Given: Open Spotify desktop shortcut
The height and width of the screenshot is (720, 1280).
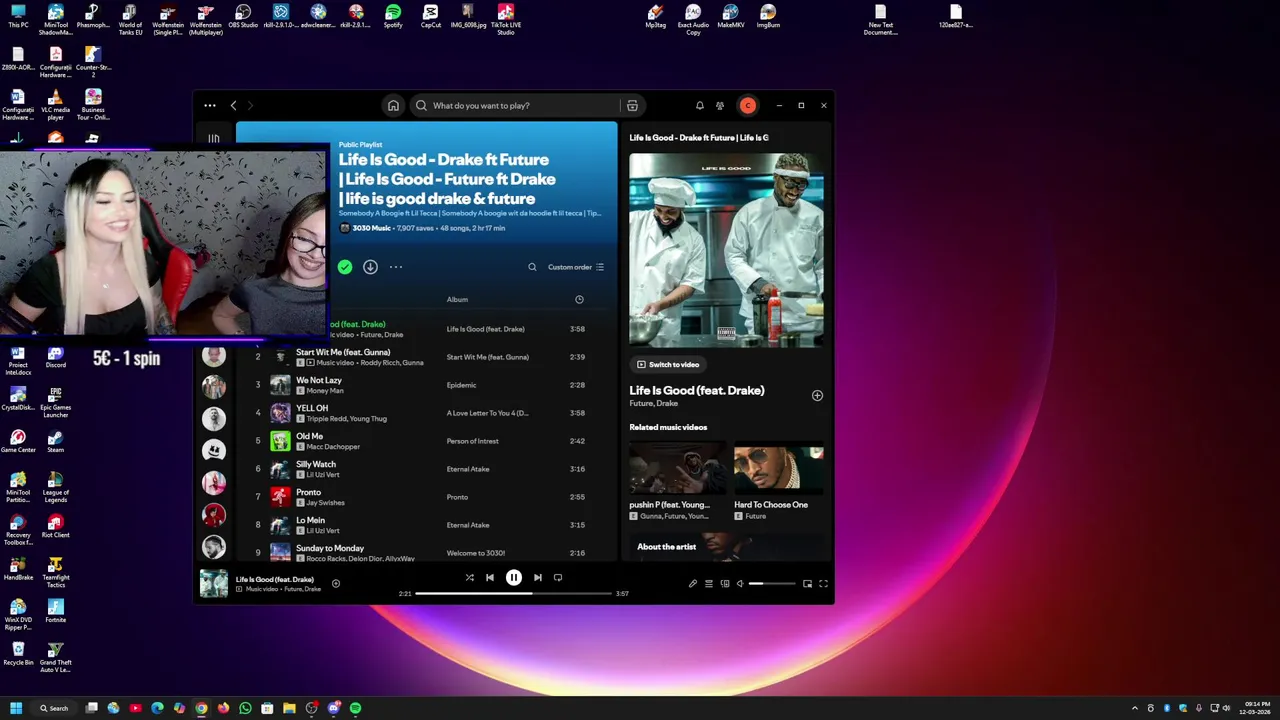Looking at the screenshot, I should coord(393,16).
